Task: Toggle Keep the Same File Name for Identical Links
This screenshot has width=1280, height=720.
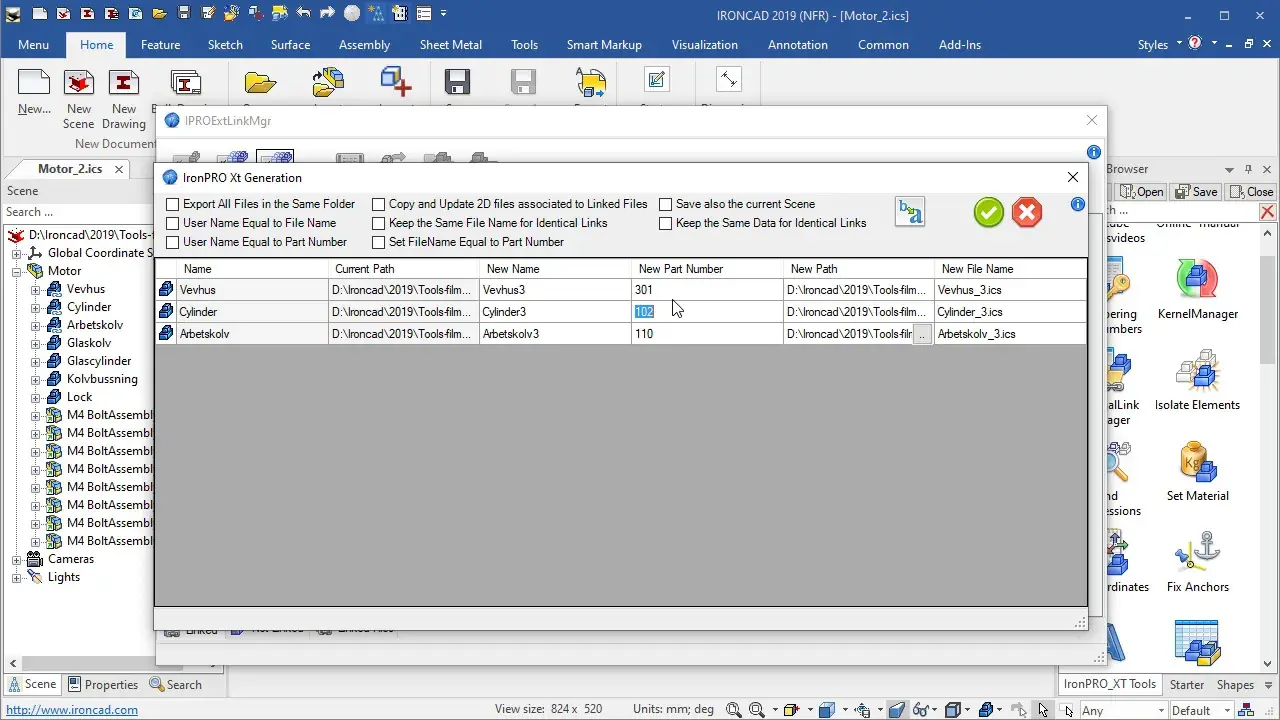Action: (379, 223)
